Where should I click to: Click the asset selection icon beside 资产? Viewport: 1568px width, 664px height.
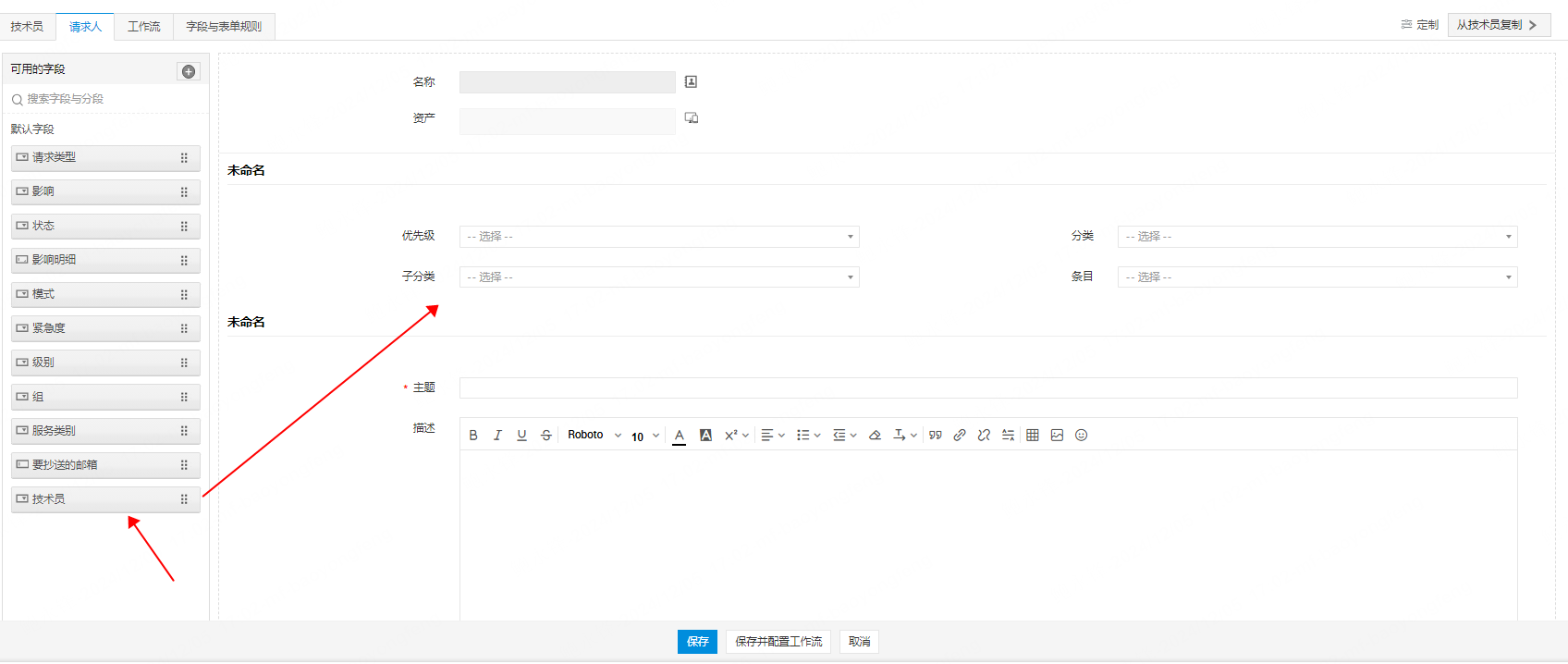click(691, 118)
